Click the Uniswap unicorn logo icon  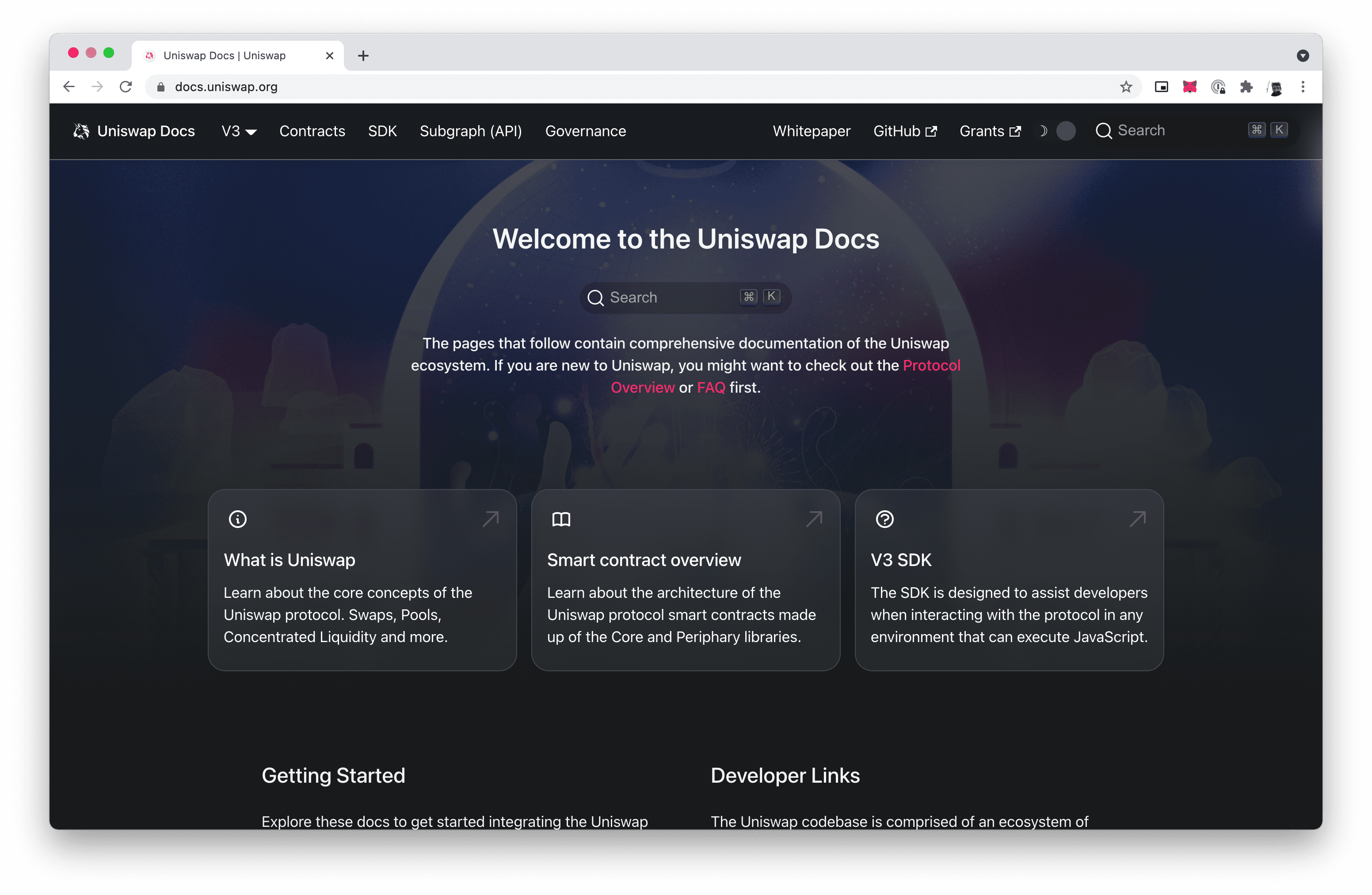pyautogui.click(x=81, y=131)
